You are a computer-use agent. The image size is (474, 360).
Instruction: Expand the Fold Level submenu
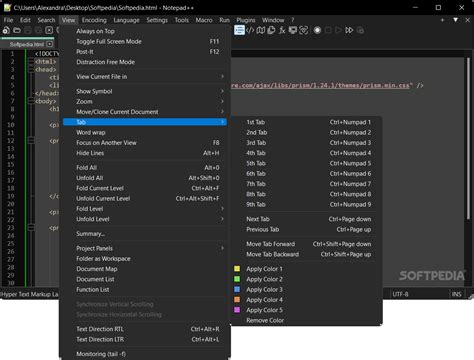tap(145, 209)
